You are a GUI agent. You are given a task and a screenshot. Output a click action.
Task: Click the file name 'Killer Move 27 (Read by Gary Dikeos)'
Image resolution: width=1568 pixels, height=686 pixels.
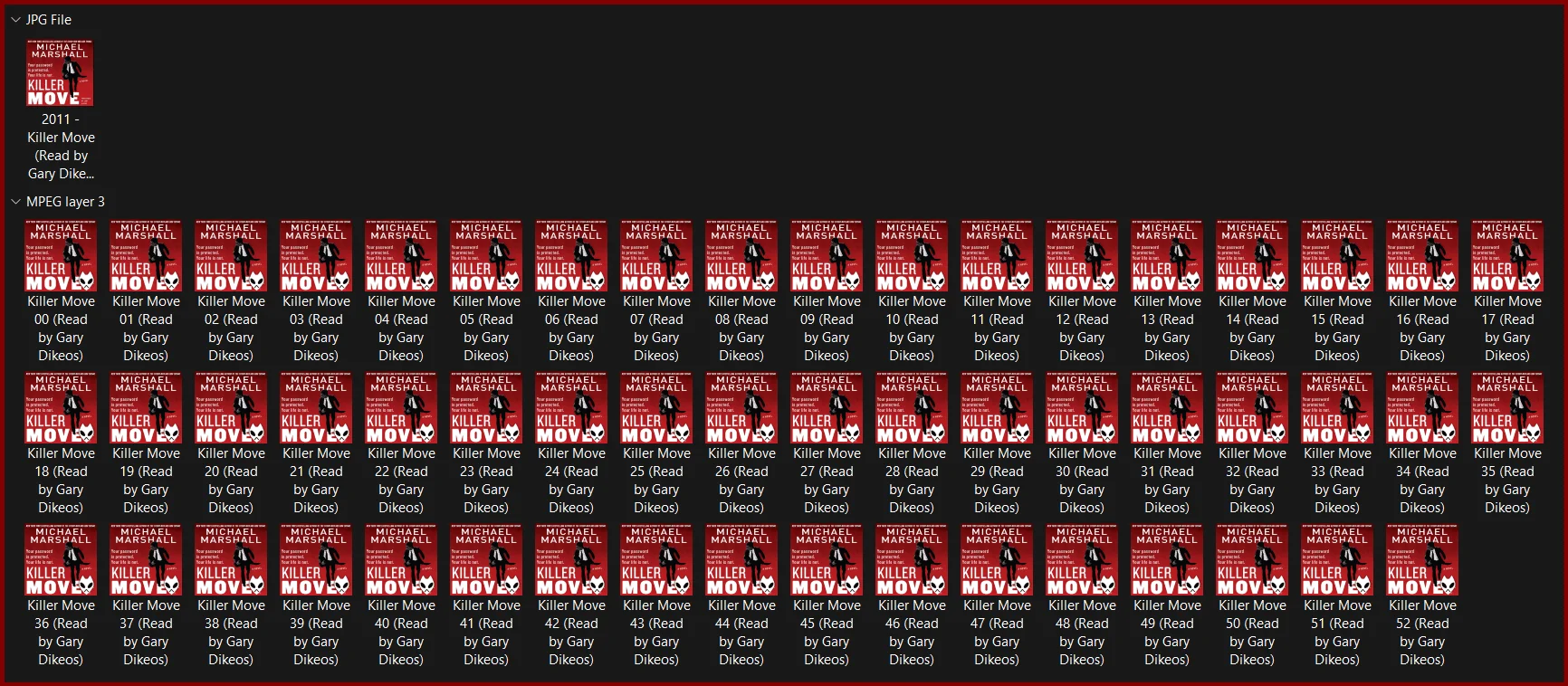[x=827, y=481]
